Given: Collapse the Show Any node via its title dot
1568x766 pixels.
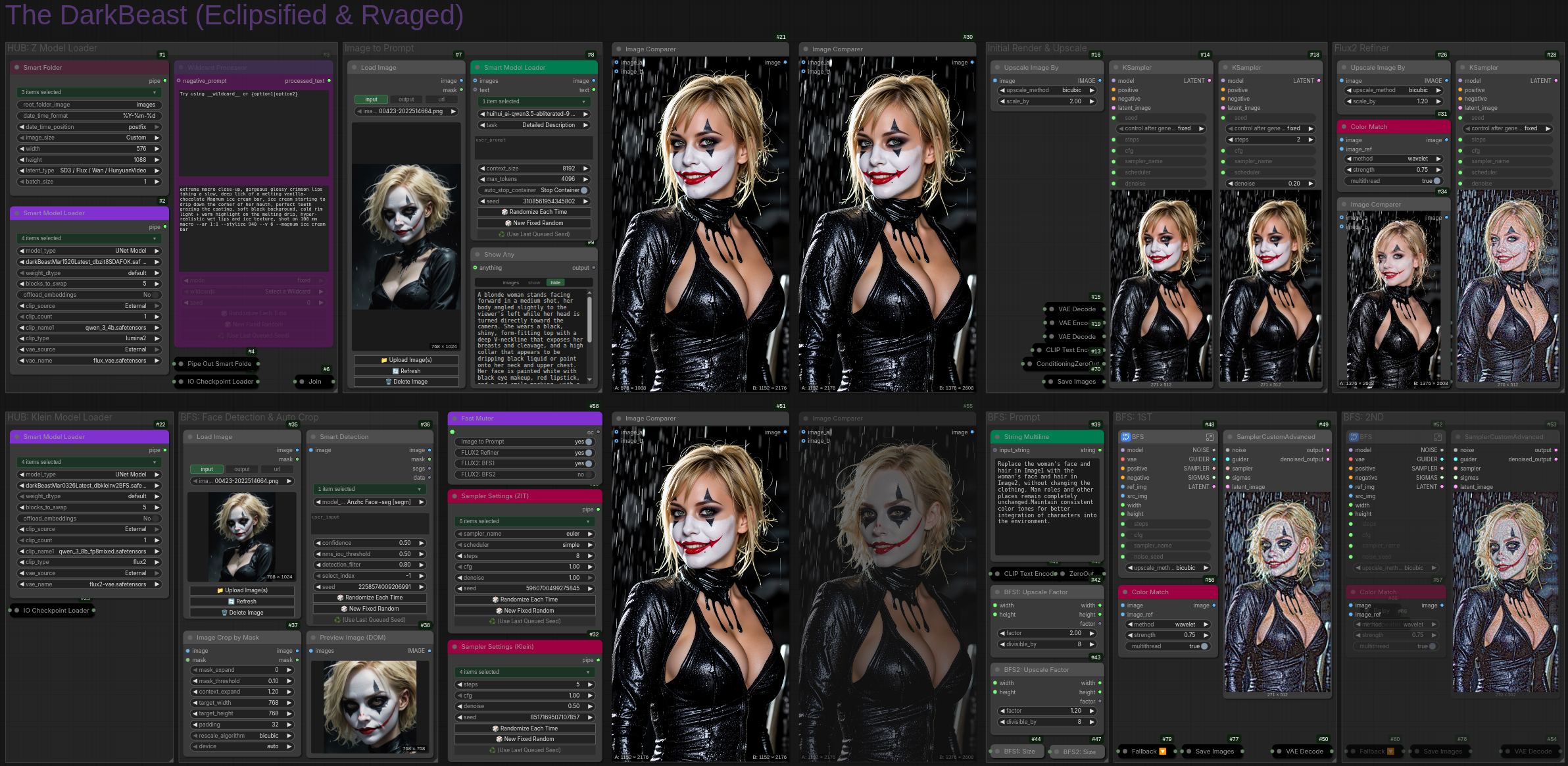Looking at the screenshot, I should click(477, 255).
